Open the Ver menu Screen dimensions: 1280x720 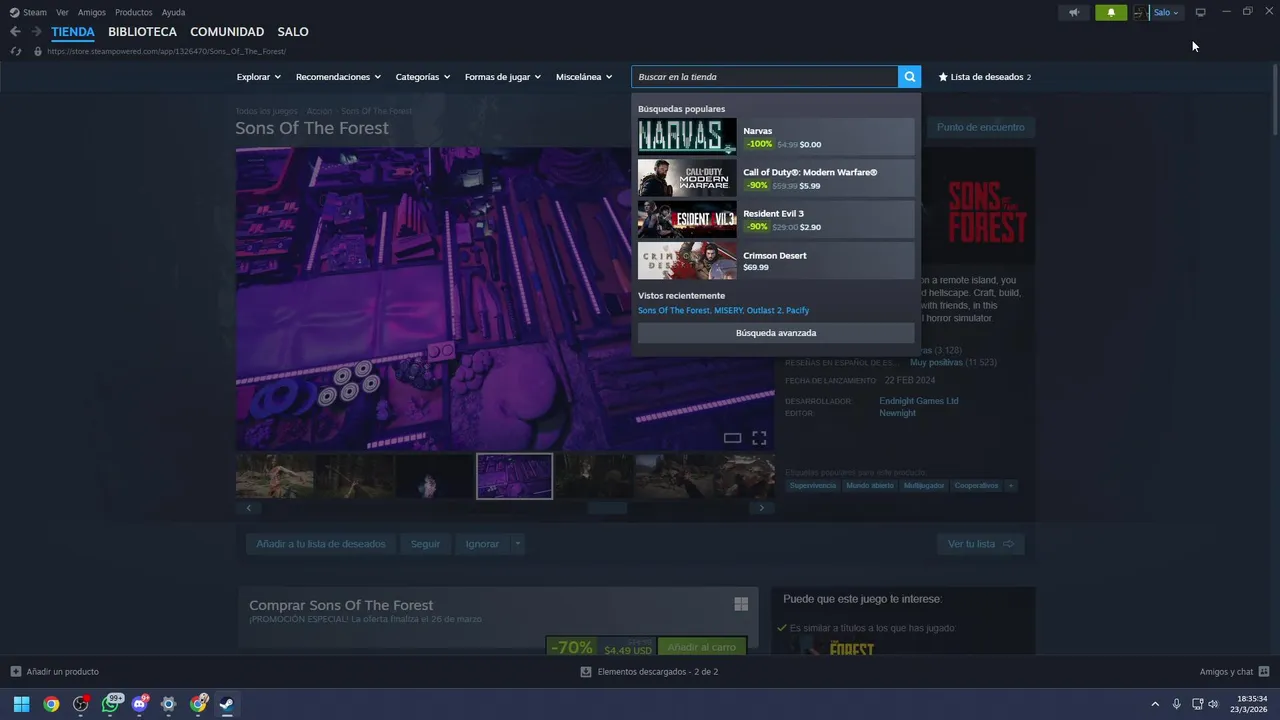[63, 13]
